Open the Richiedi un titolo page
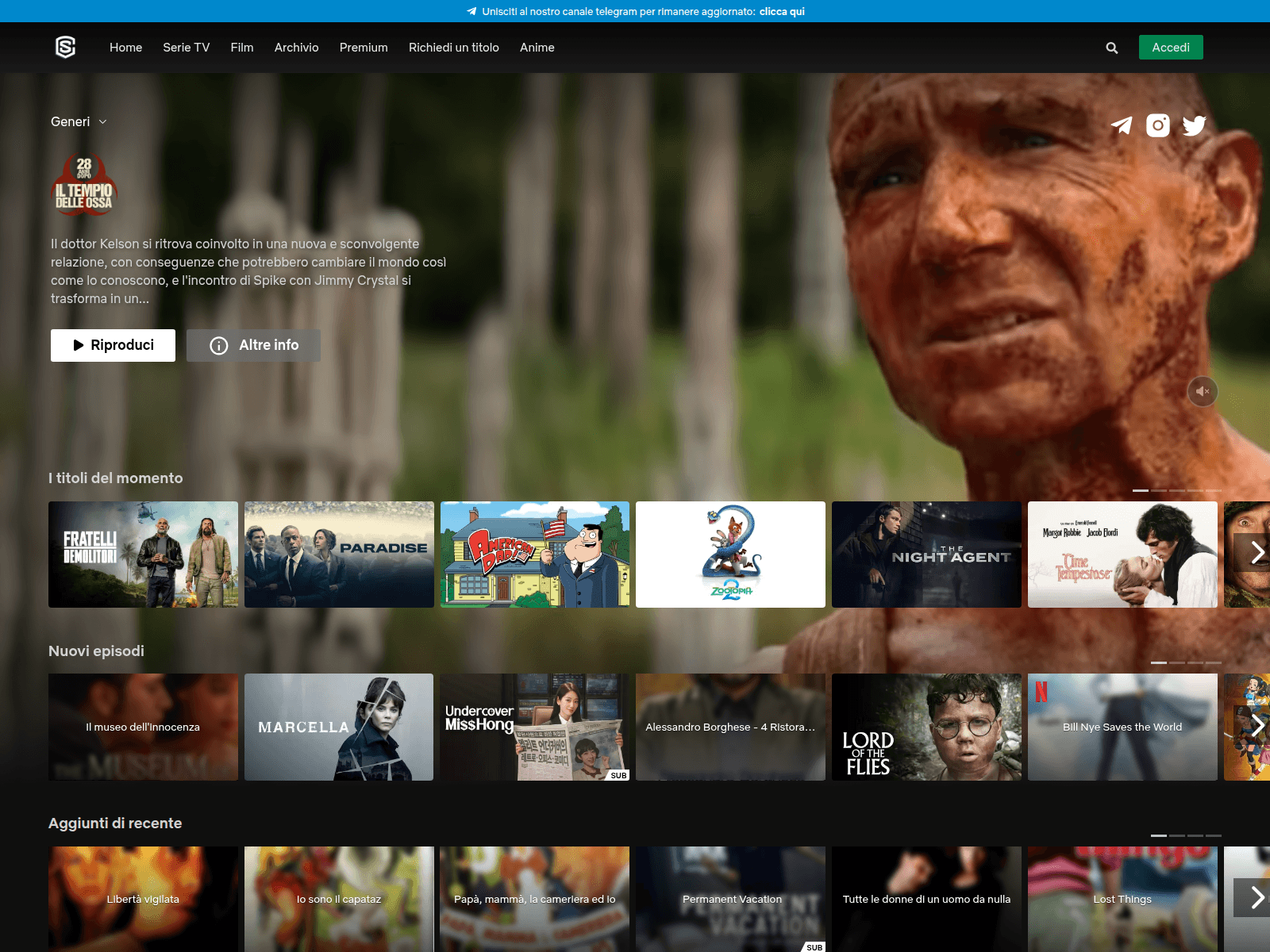This screenshot has height=952, width=1270. point(453,48)
